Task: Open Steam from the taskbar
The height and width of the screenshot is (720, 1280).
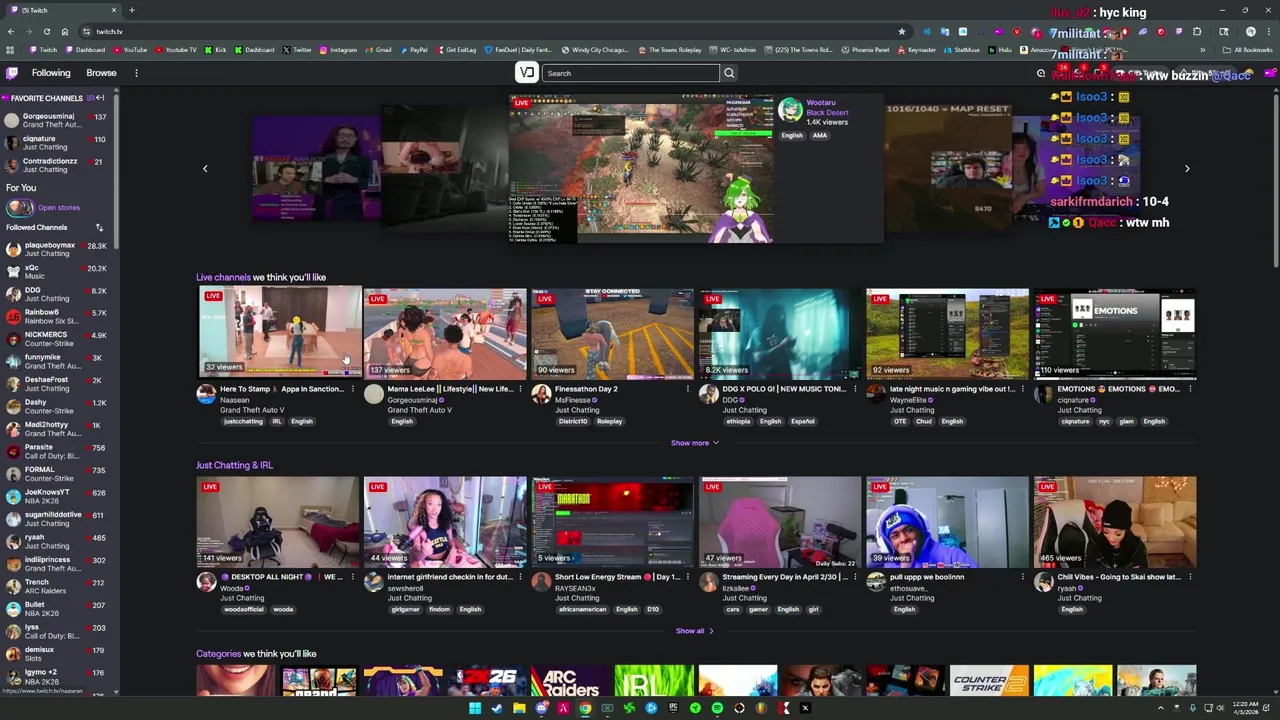Action: pyautogui.click(x=497, y=708)
